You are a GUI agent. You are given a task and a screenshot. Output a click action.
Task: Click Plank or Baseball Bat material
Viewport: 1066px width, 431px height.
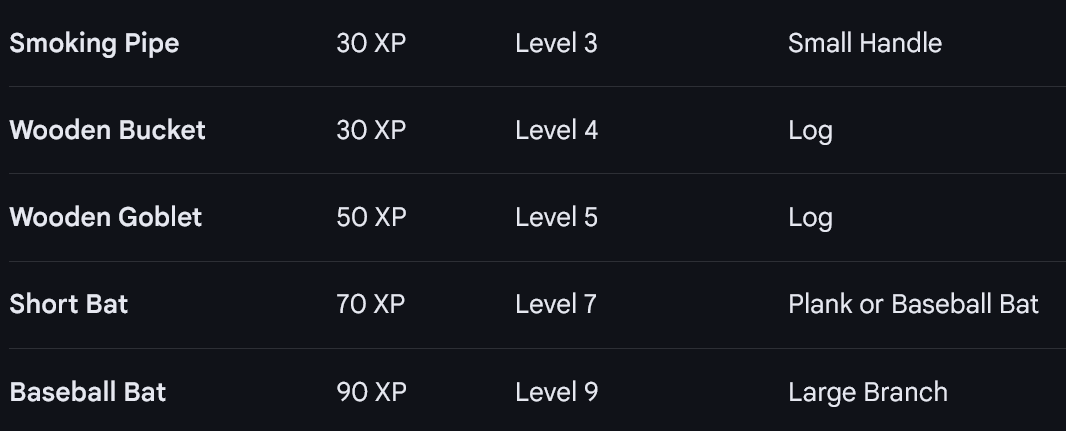tap(914, 304)
